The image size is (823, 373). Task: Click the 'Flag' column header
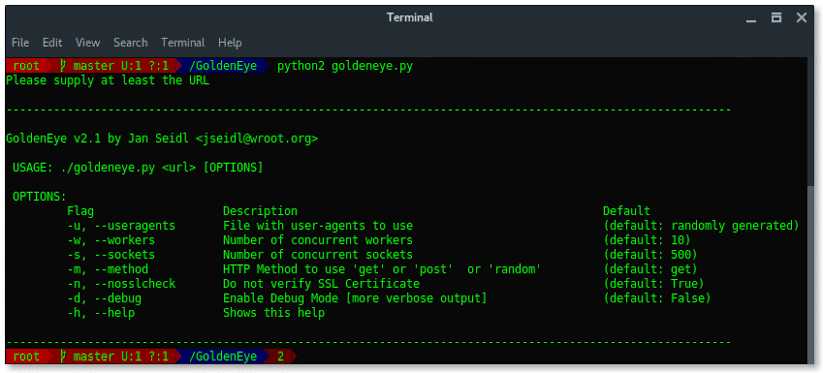pos(80,211)
